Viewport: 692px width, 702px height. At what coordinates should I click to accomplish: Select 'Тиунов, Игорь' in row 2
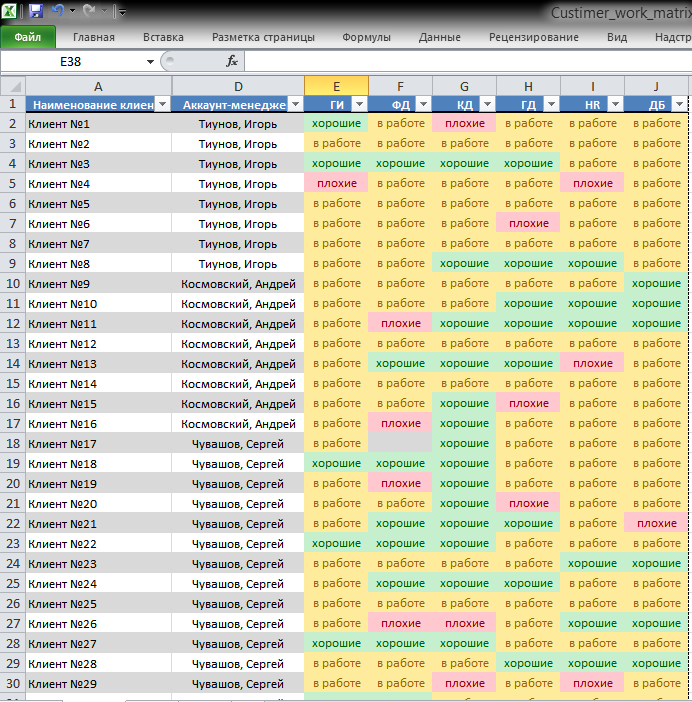point(238,124)
